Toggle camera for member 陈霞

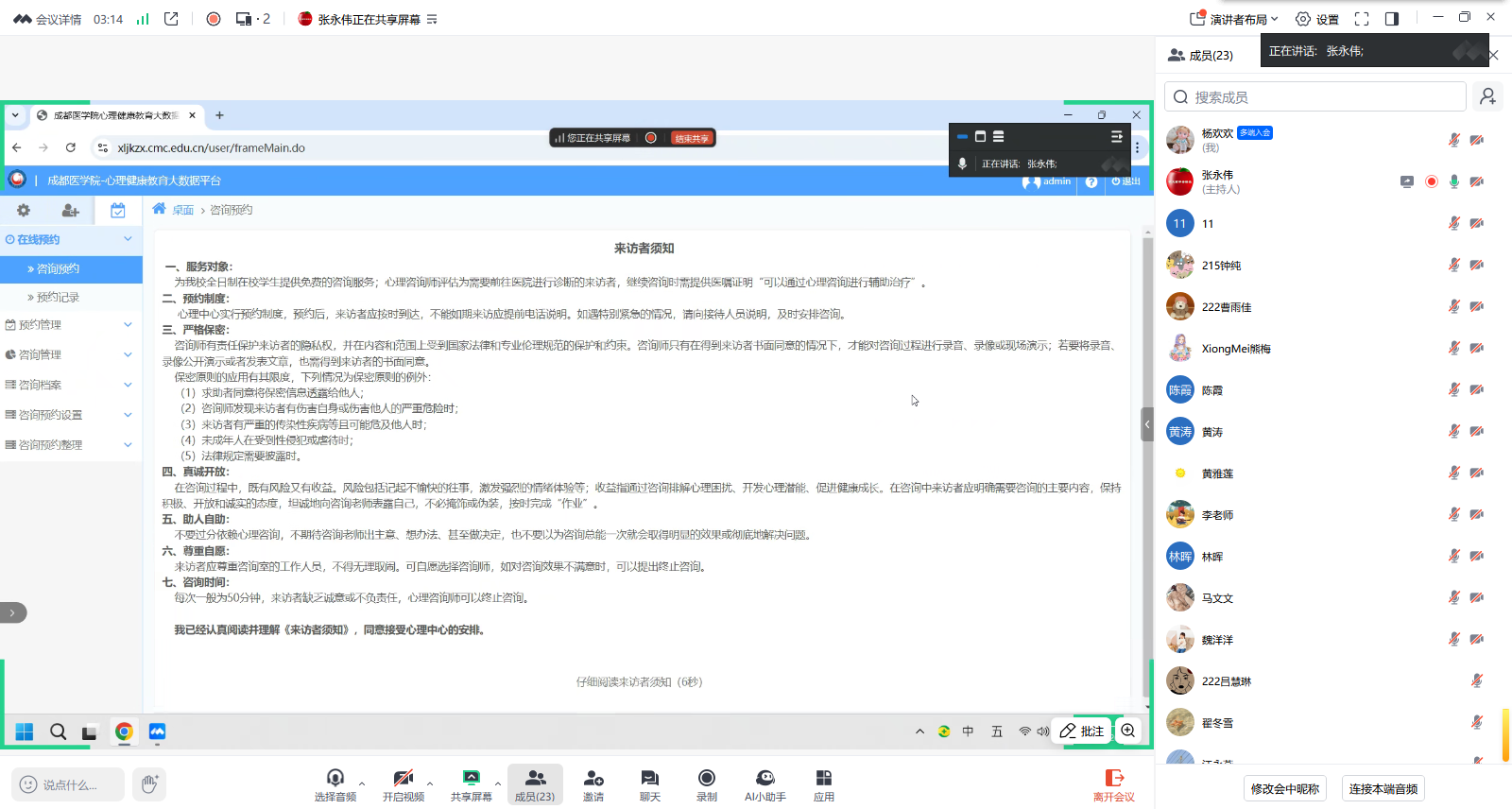coord(1477,389)
